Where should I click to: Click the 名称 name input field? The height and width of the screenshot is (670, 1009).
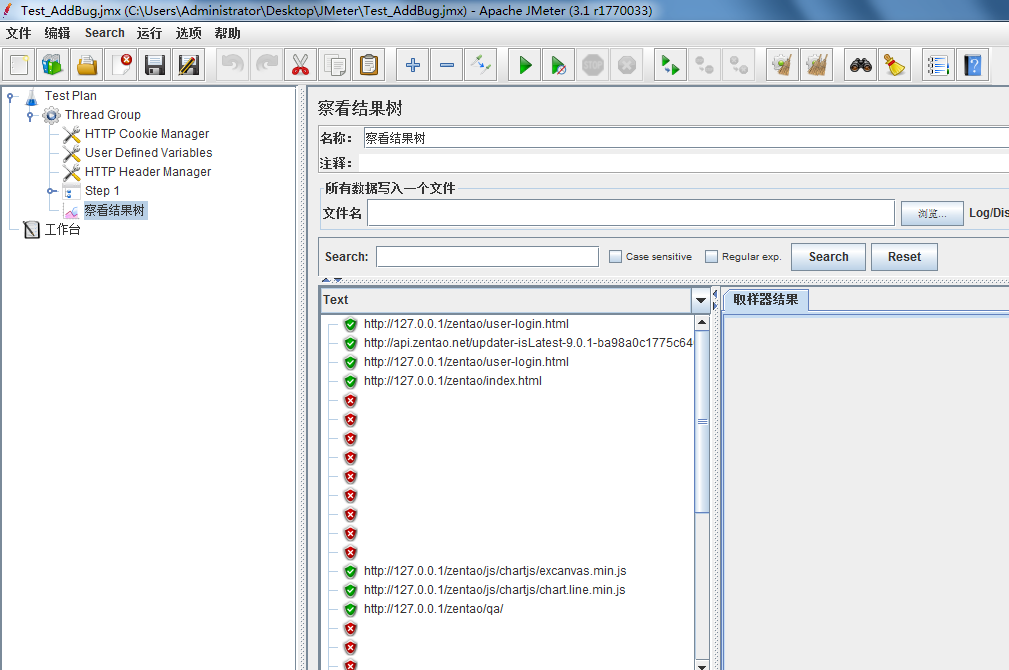[x=686, y=138]
